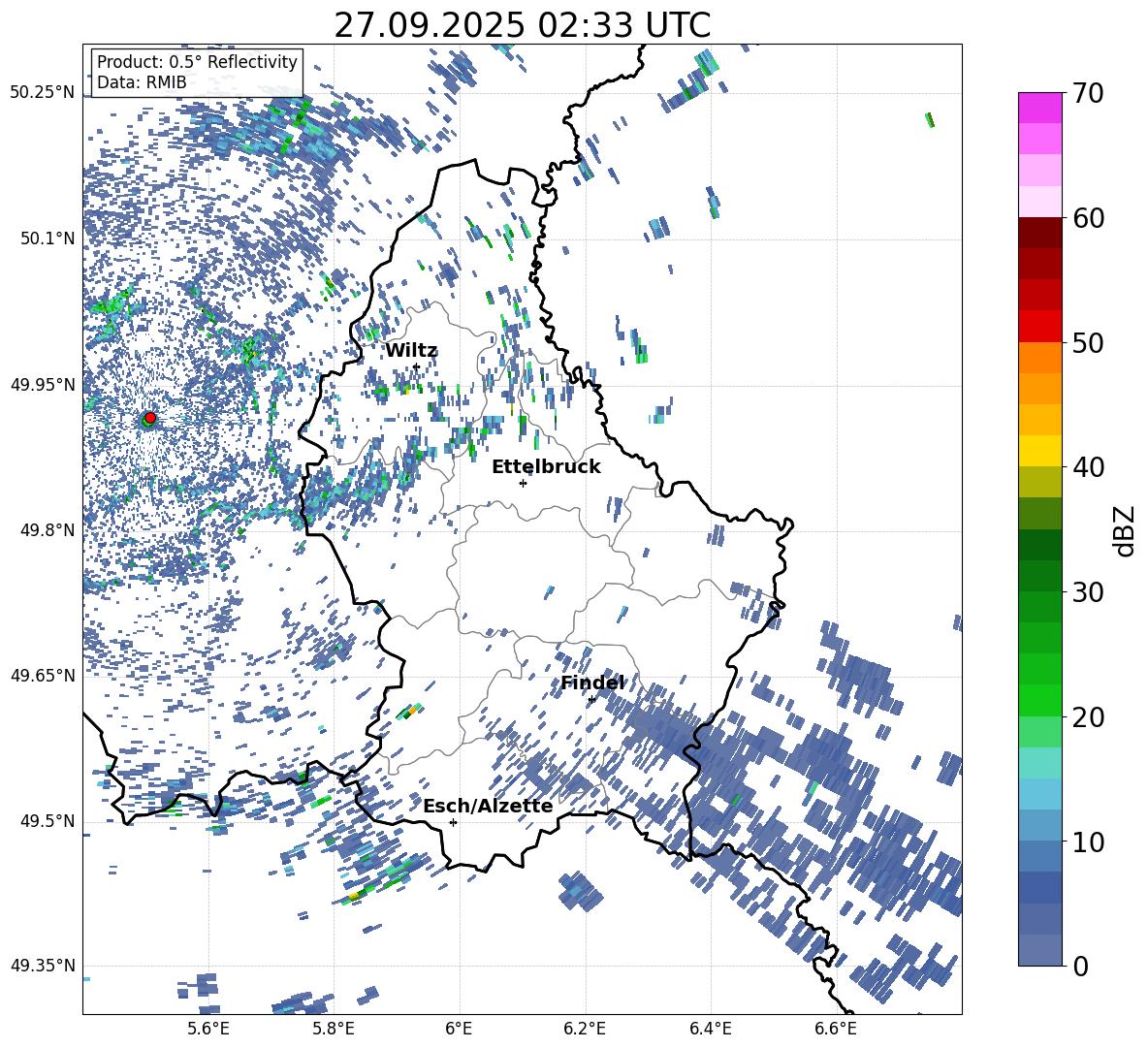The height and width of the screenshot is (1048, 1148).
Task: Click the 6.4°E longitude label
Action: [710, 1029]
